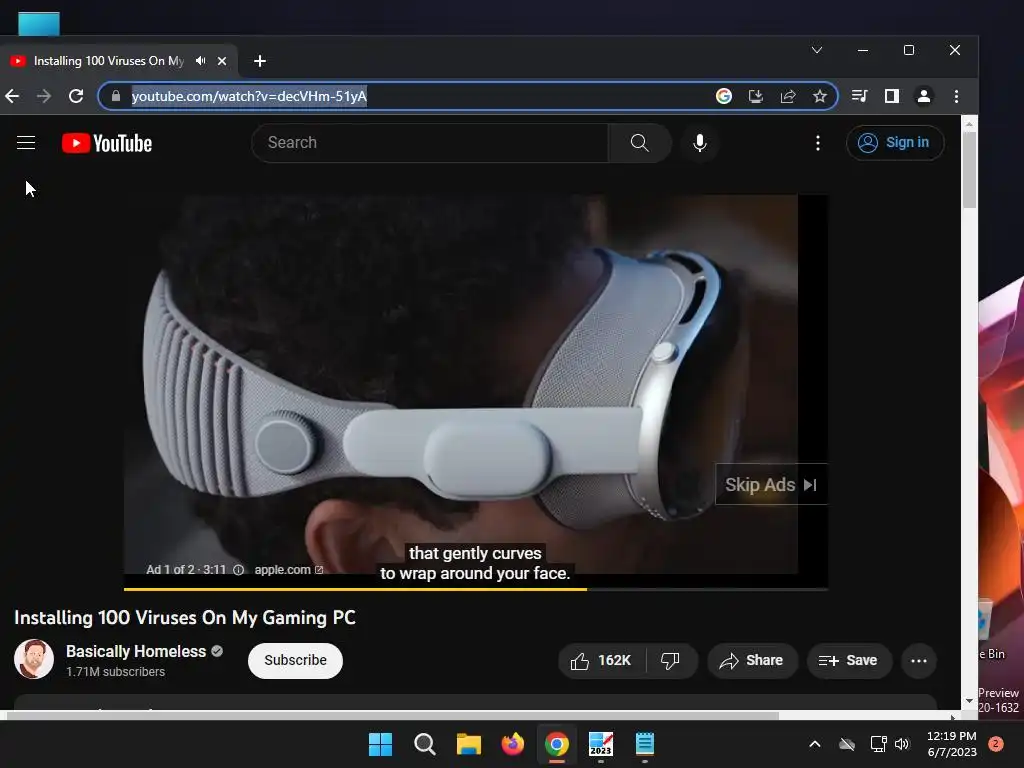Dislike the video with thumbs down
Image resolution: width=1024 pixels, height=768 pixels.
tap(671, 660)
